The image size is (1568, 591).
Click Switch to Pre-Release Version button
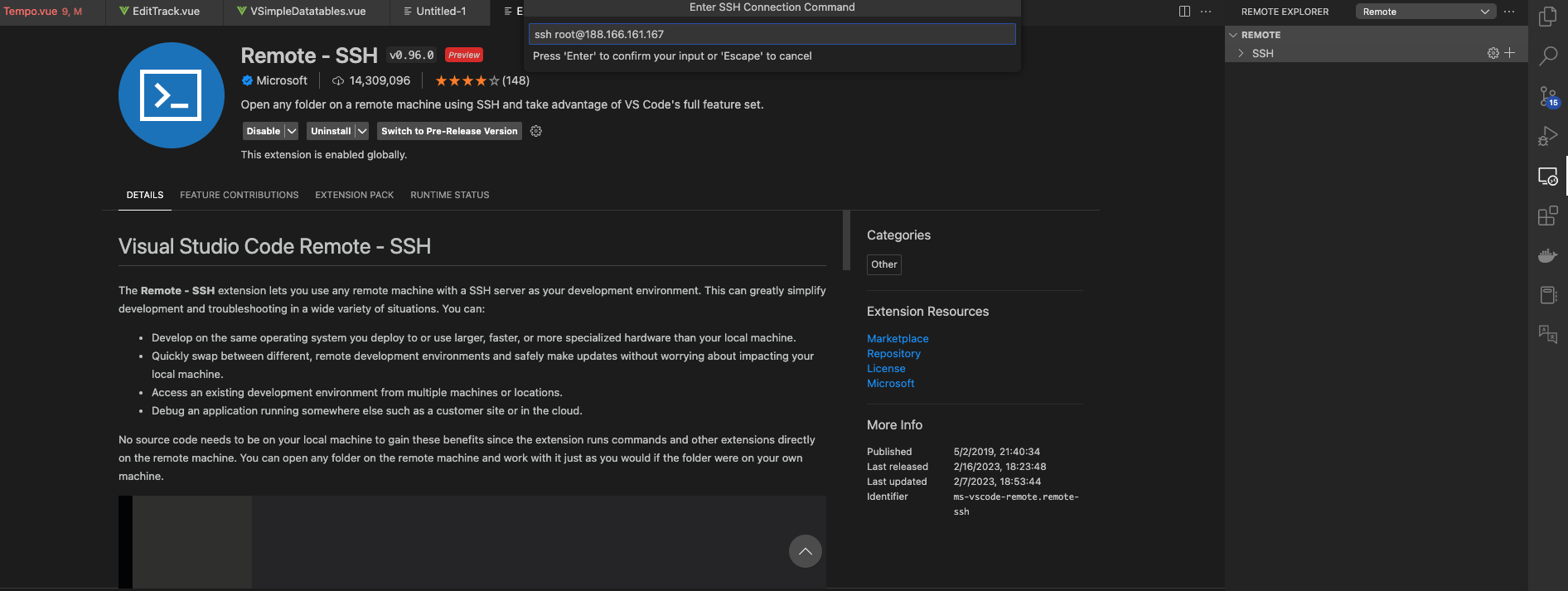(449, 131)
